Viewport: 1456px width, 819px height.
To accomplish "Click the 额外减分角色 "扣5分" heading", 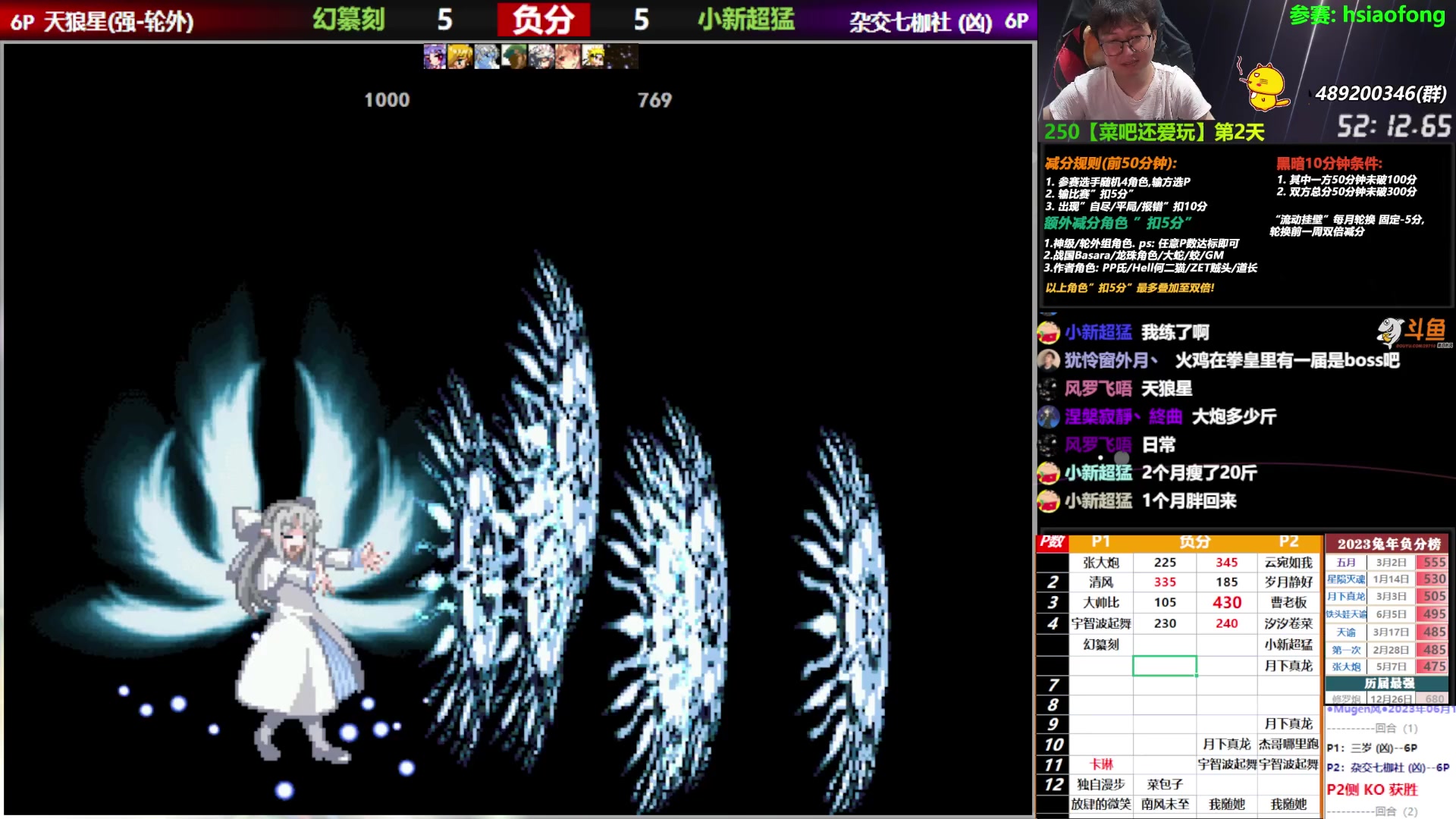I will [1118, 223].
